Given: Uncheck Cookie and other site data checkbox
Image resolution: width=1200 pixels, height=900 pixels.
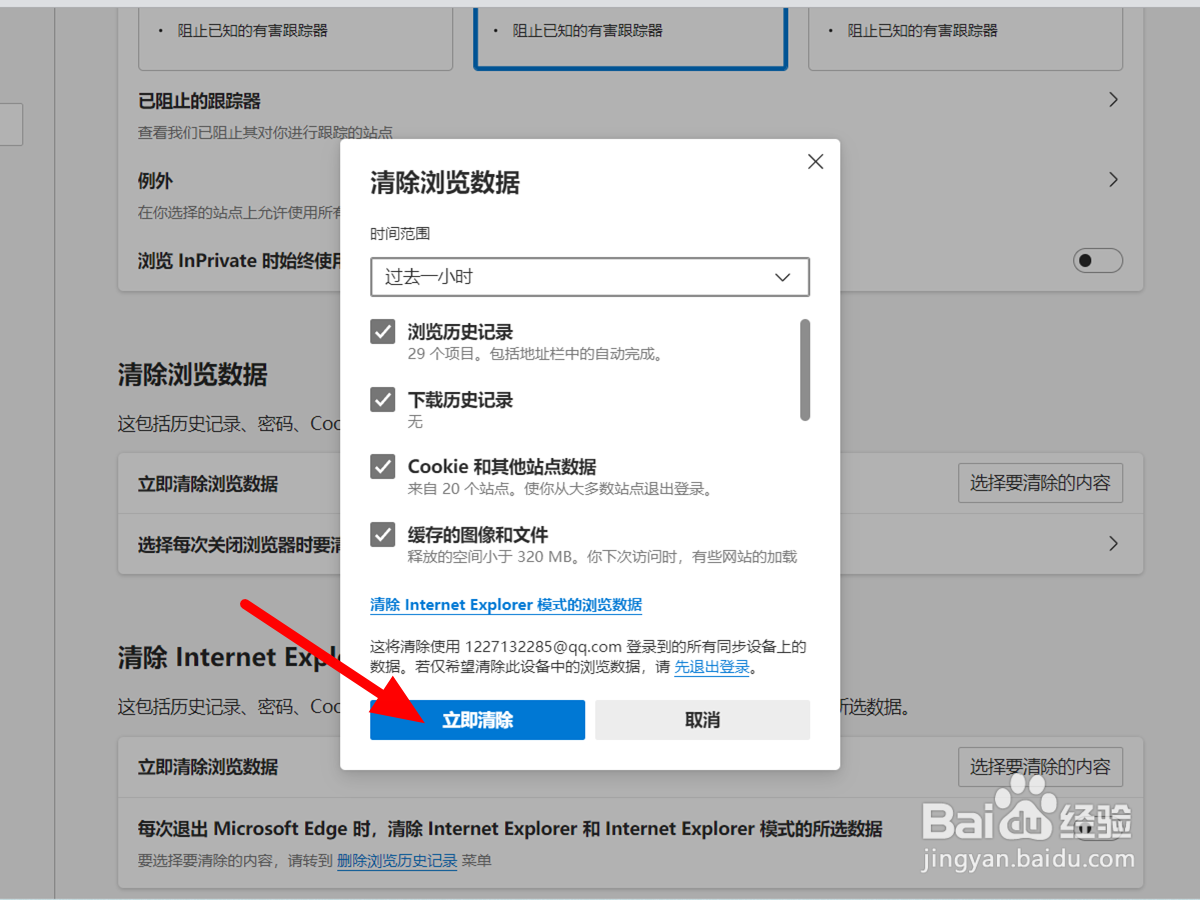Looking at the screenshot, I should pyautogui.click(x=383, y=467).
